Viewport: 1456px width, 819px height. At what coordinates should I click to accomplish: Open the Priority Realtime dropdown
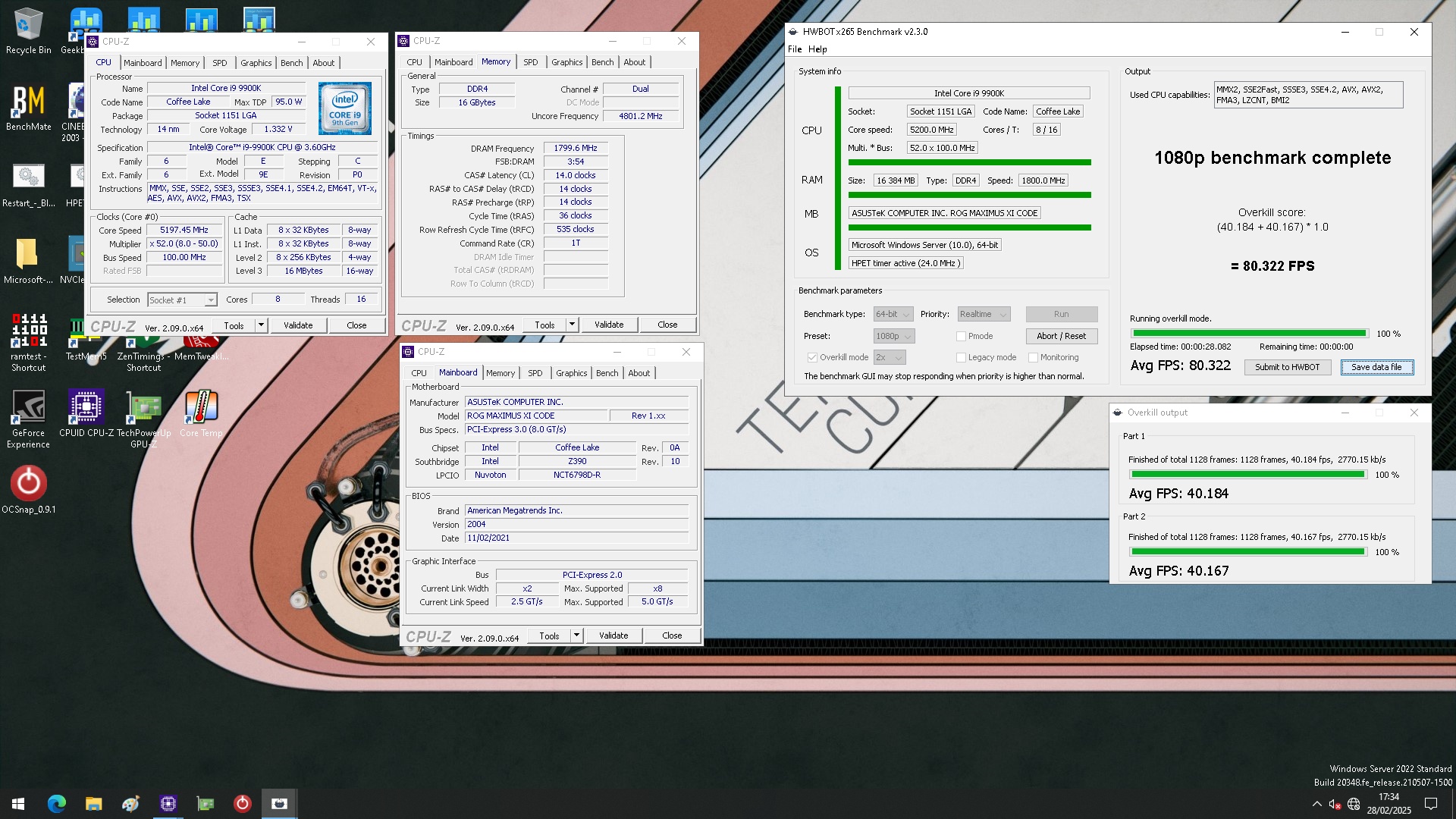[x=984, y=314]
